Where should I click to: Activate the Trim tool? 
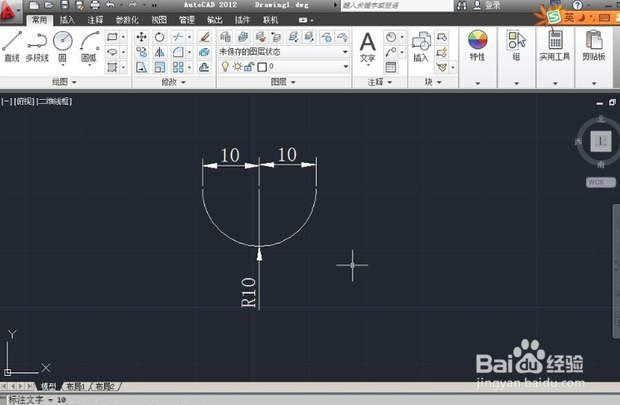pos(178,37)
